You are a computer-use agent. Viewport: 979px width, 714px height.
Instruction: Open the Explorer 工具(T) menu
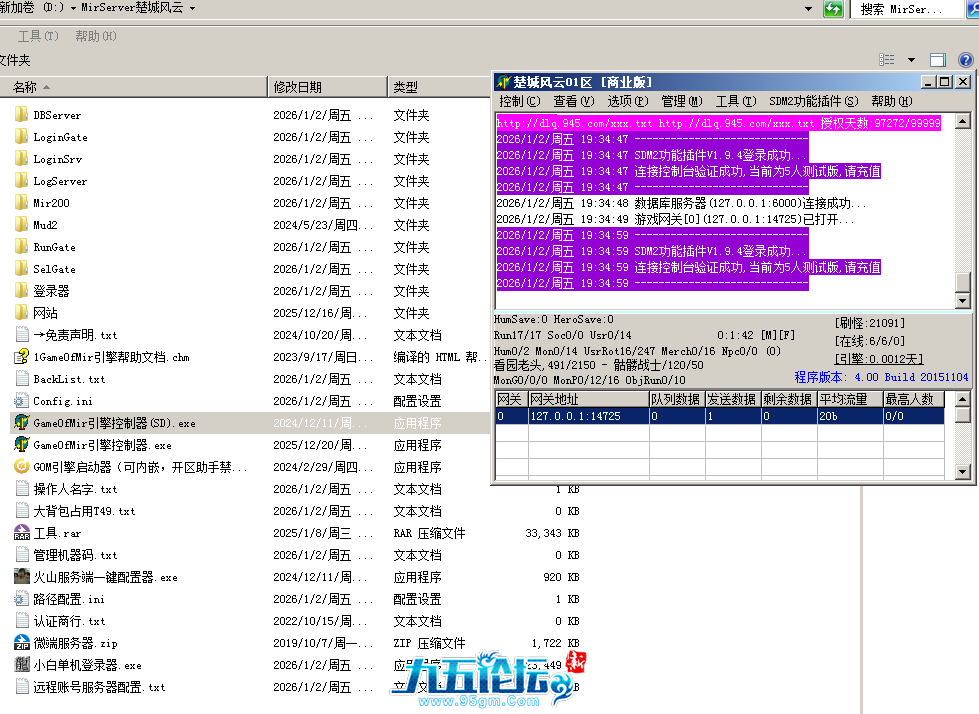pos(37,36)
